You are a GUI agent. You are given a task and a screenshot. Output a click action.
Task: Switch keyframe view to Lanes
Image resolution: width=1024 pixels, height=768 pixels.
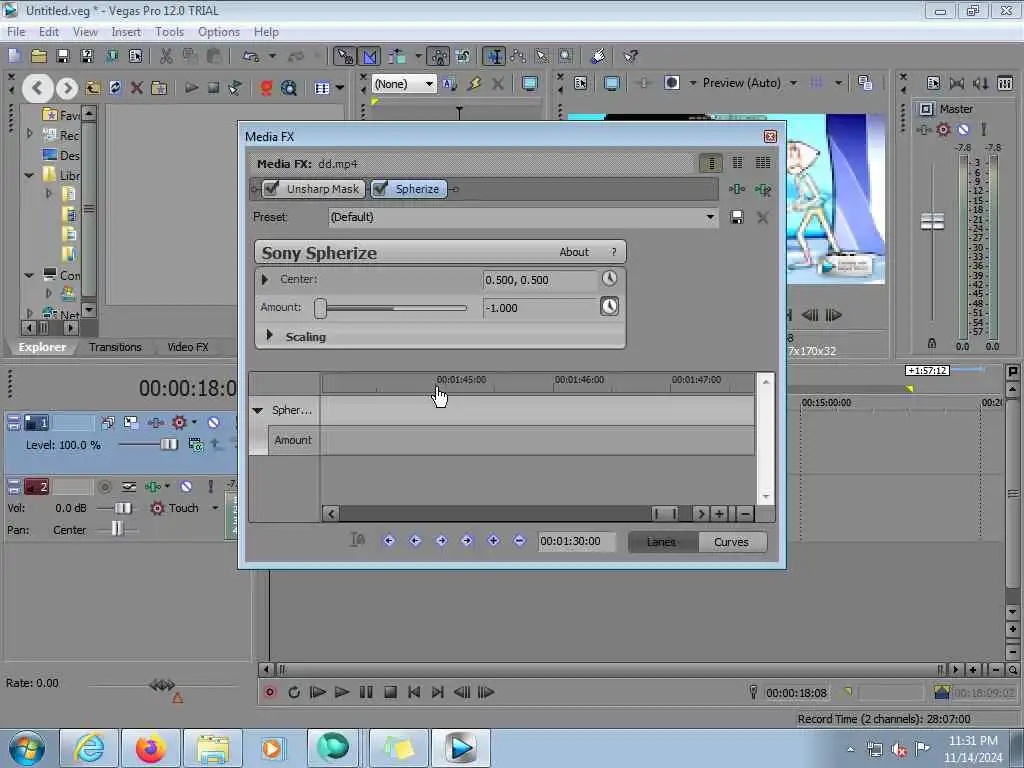click(662, 542)
